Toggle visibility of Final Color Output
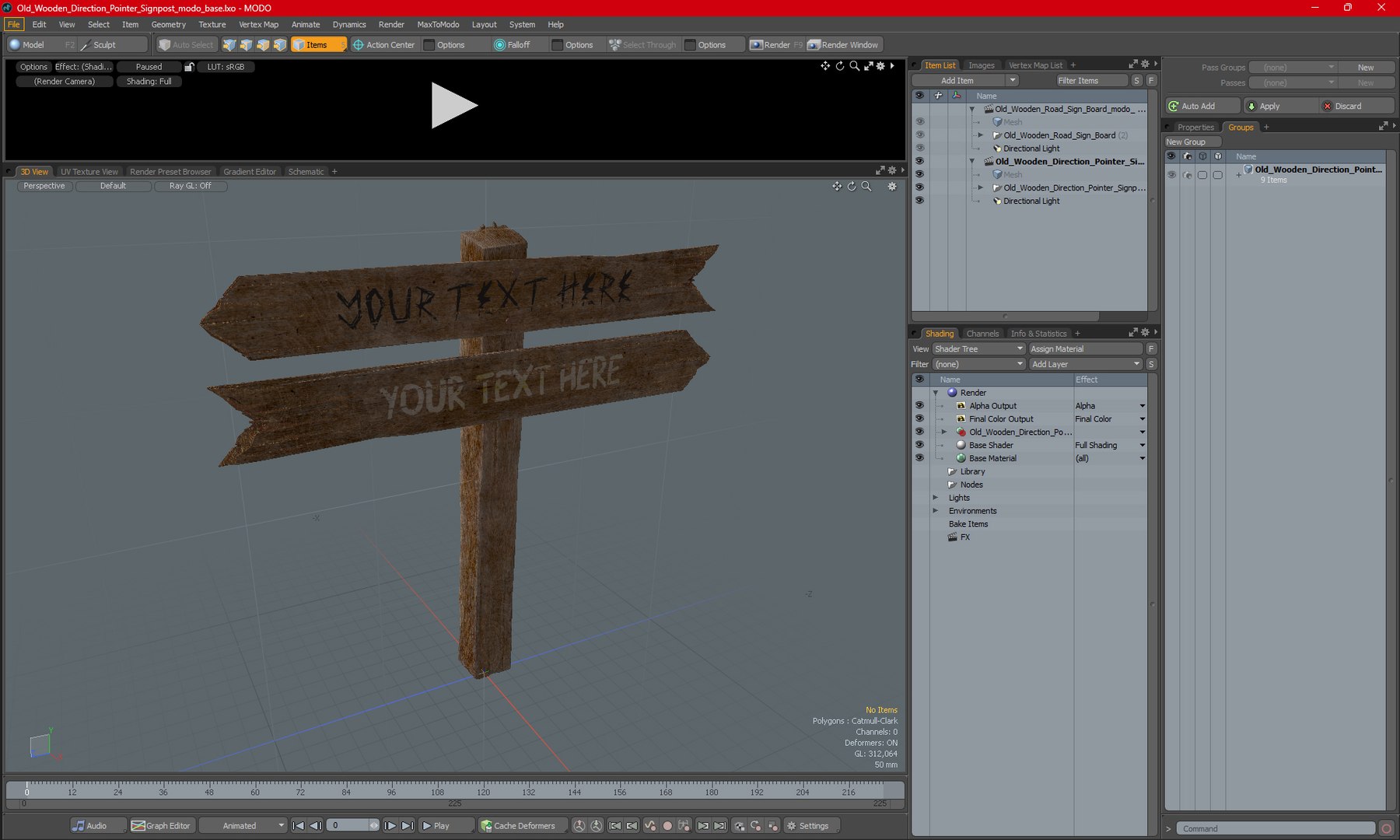The height and width of the screenshot is (840, 1400). 919,419
